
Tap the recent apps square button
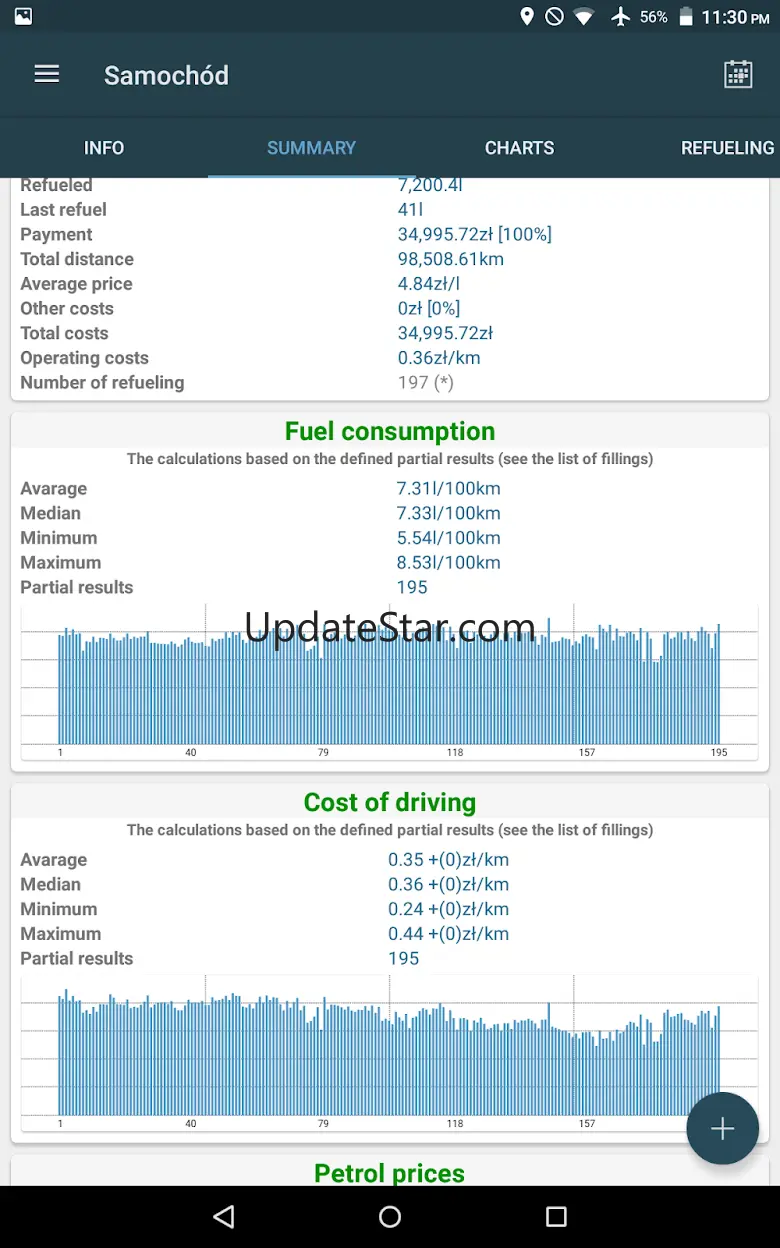tap(556, 1216)
